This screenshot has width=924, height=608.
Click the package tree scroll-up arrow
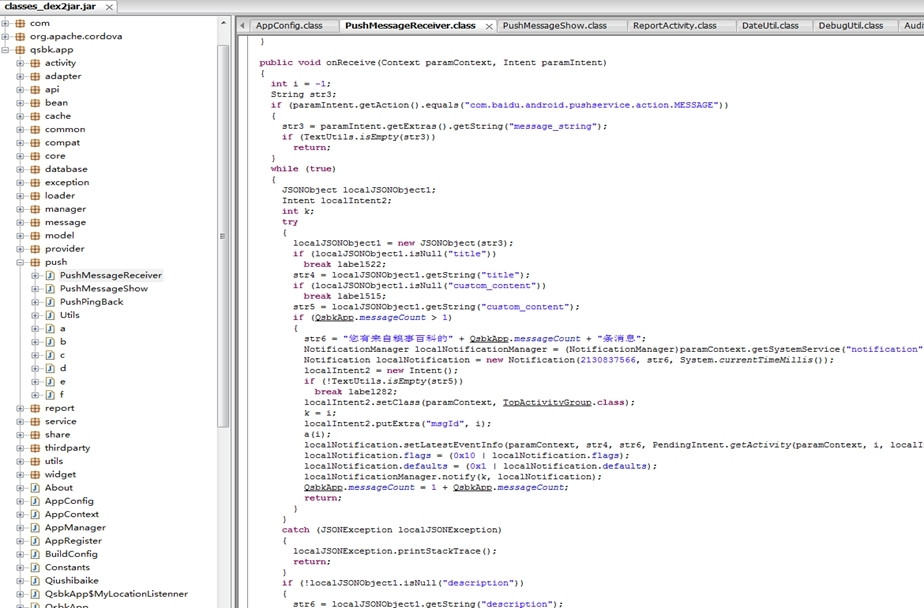pos(223,24)
